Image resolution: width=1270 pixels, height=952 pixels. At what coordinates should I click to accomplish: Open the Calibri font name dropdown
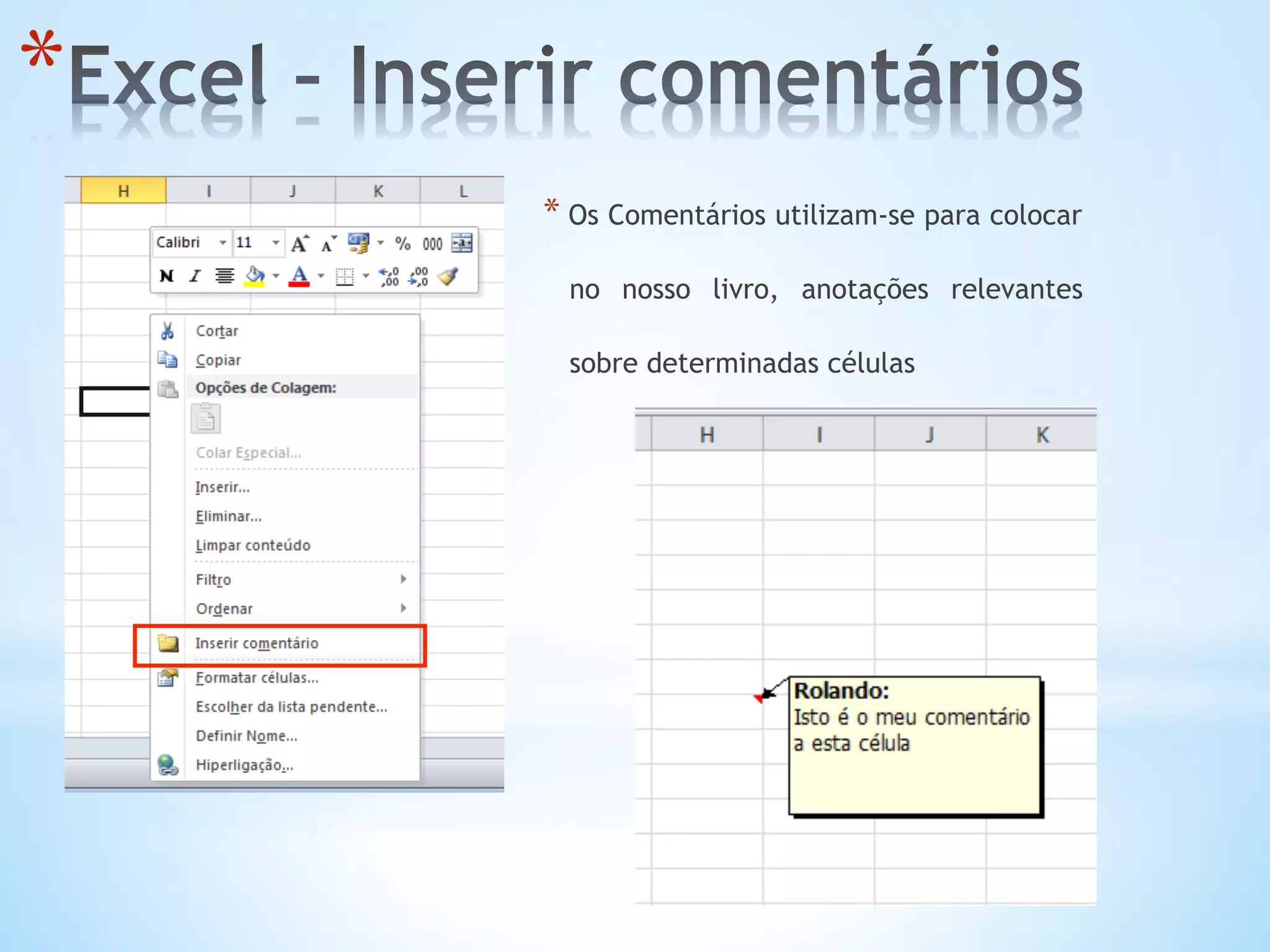pyautogui.click(x=223, y=243)
